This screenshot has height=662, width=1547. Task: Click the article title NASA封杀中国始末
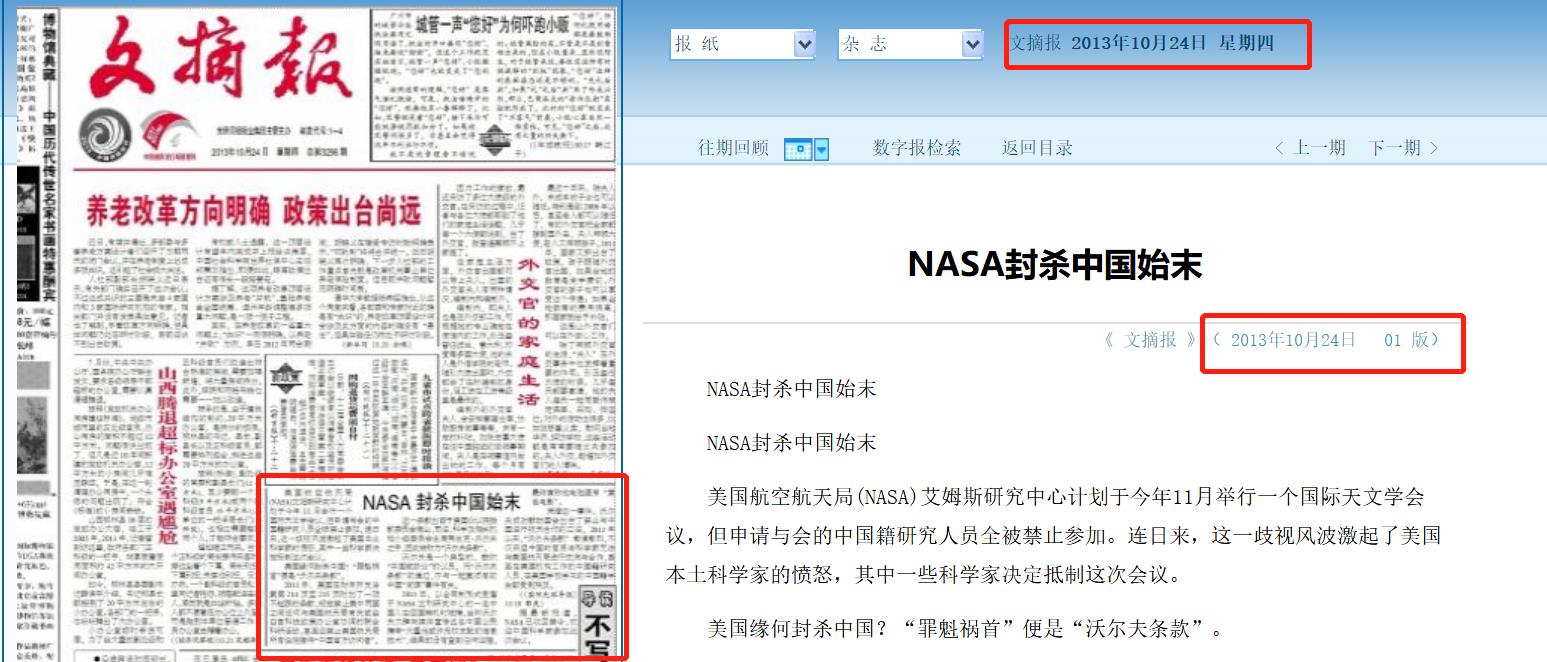[x=1054, y=265]
